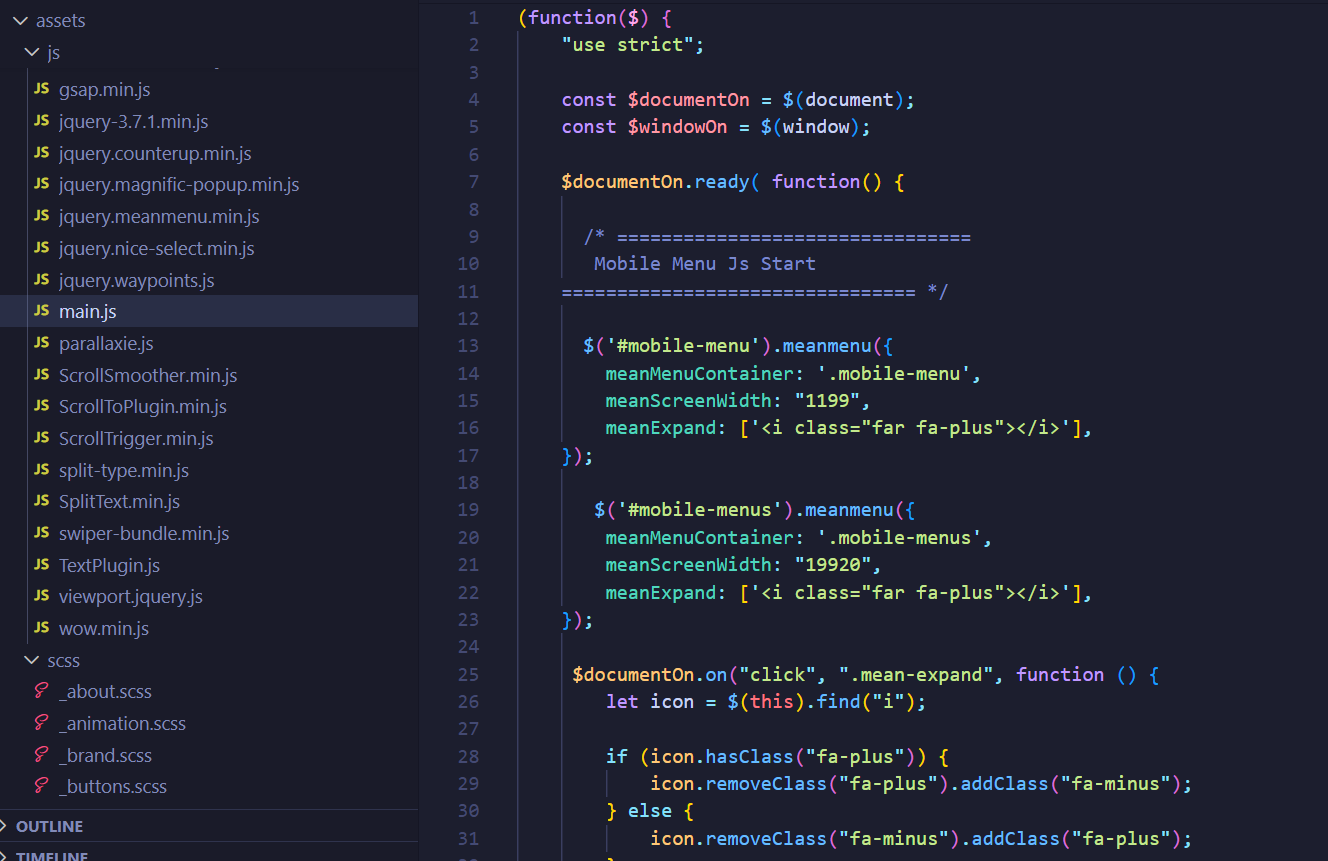
Task: Click JS icon of ScrollToPlugin.min.js
Action: click(x=41, y=406)
